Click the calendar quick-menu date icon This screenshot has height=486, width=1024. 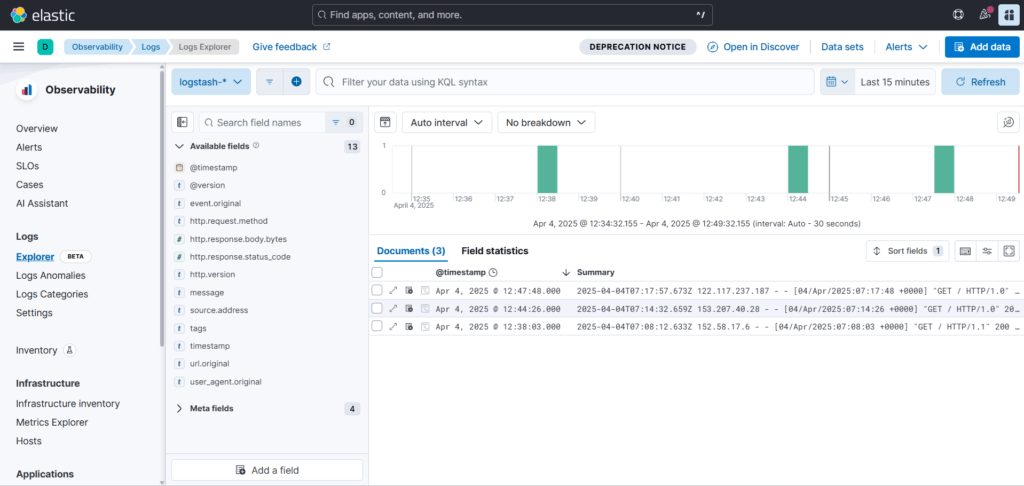837,82
